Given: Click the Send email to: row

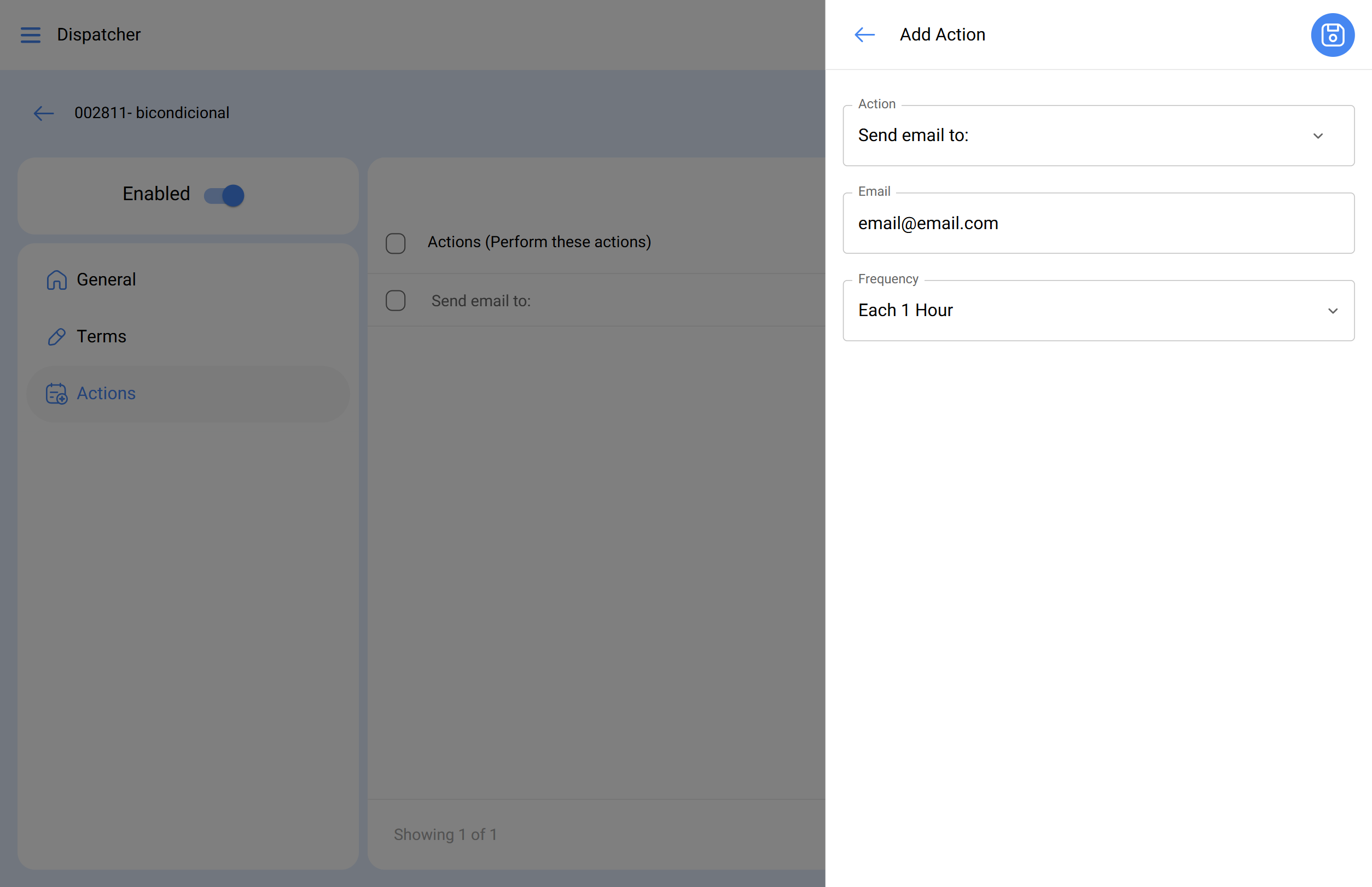Looking at the screenshot, I should 481,301.
